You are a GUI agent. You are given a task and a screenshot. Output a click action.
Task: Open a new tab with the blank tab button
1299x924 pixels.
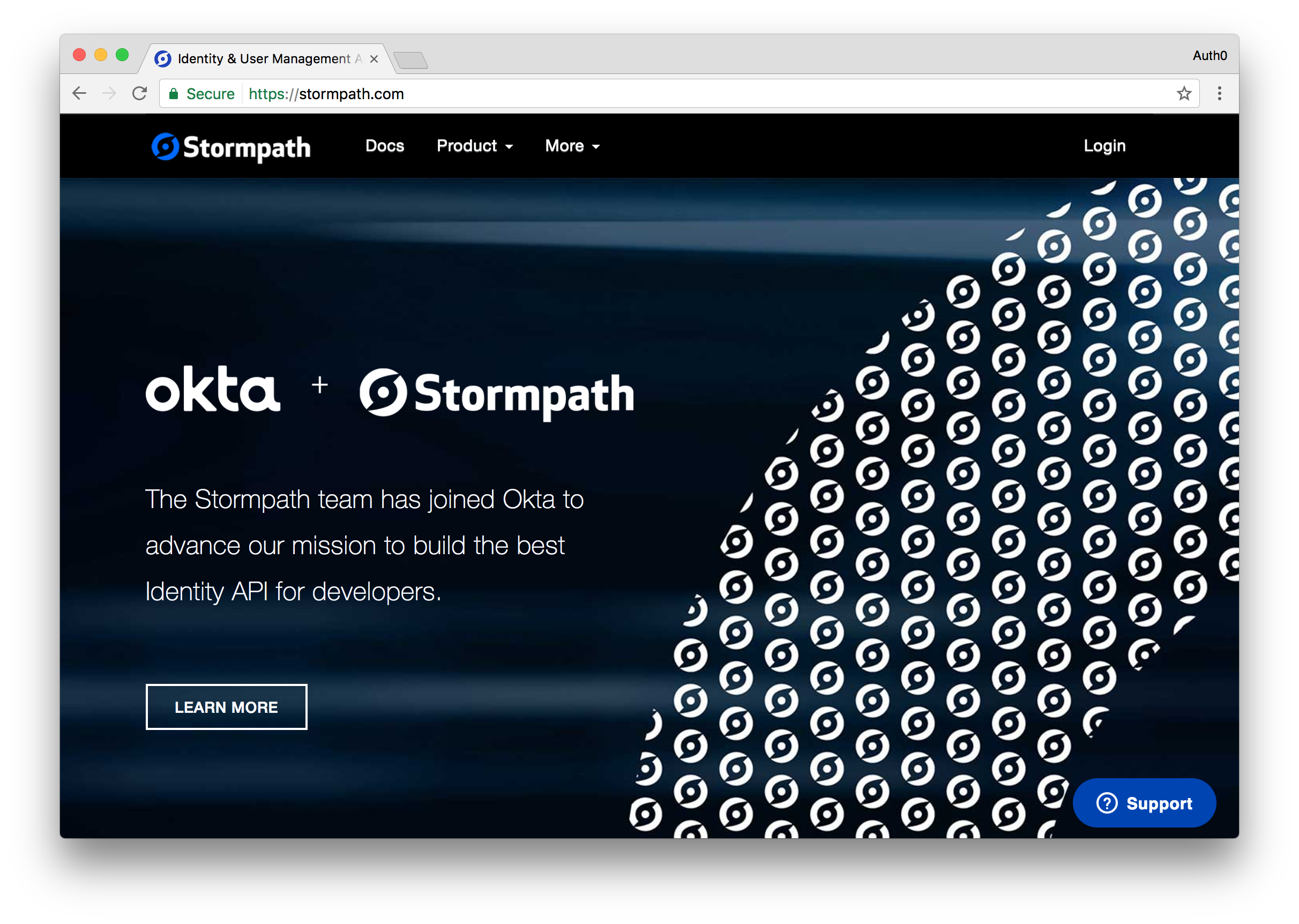(x=410, y=59)
